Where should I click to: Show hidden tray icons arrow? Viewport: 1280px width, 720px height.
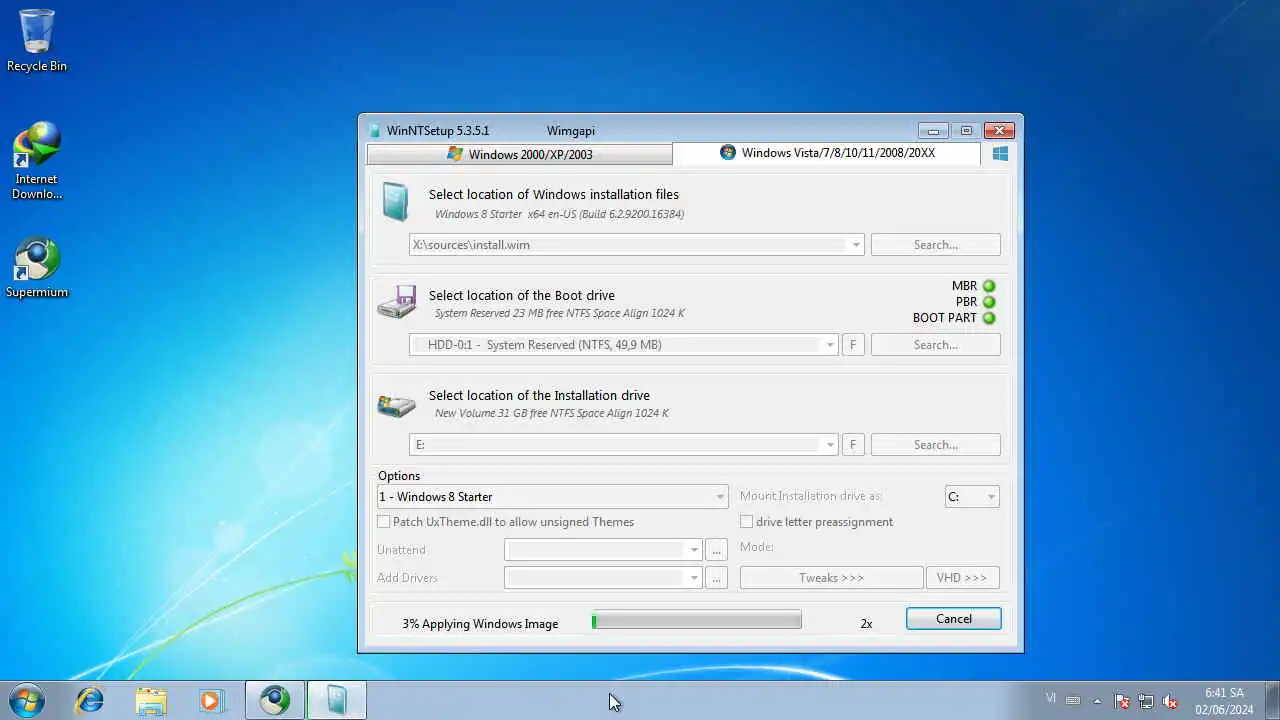(x=1097, y=701)
